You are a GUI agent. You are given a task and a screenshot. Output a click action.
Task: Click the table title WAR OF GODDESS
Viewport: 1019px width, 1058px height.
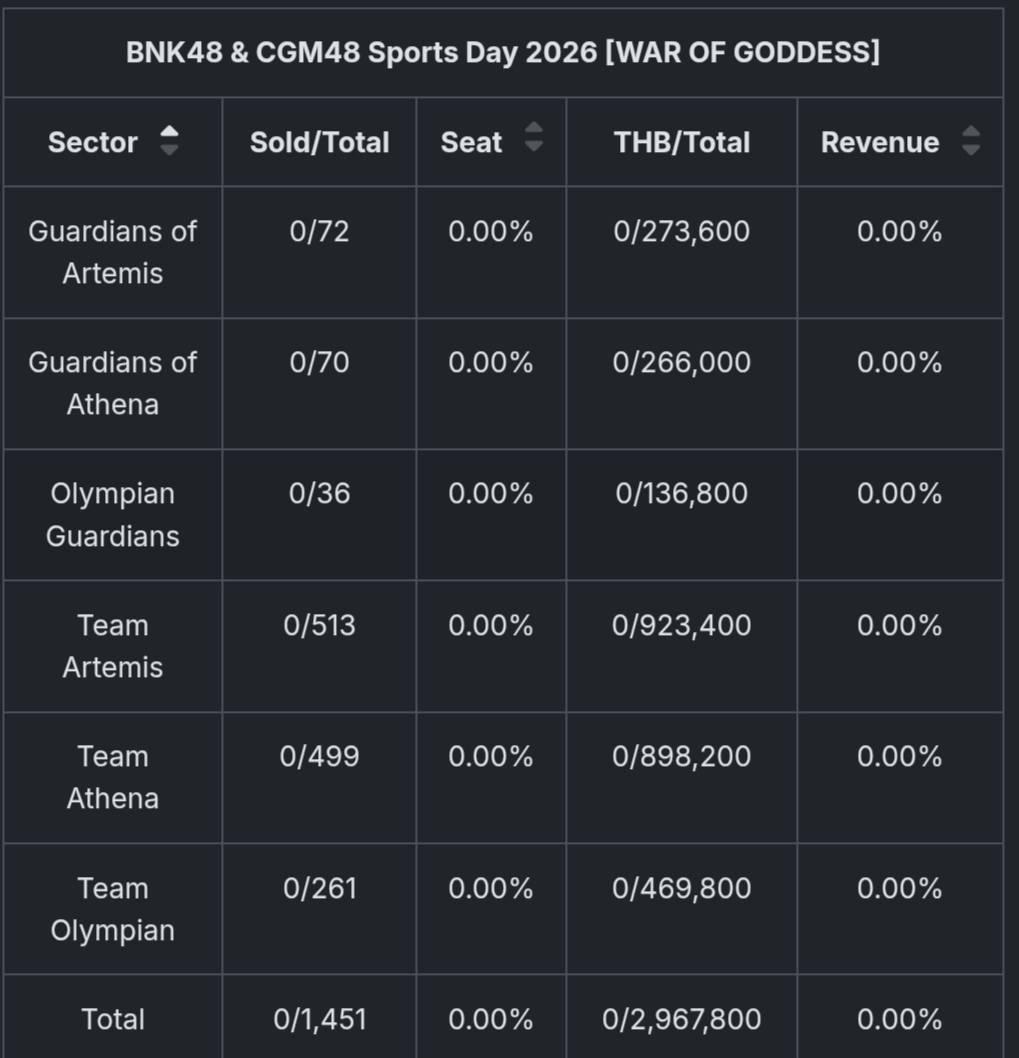(503, 53)
